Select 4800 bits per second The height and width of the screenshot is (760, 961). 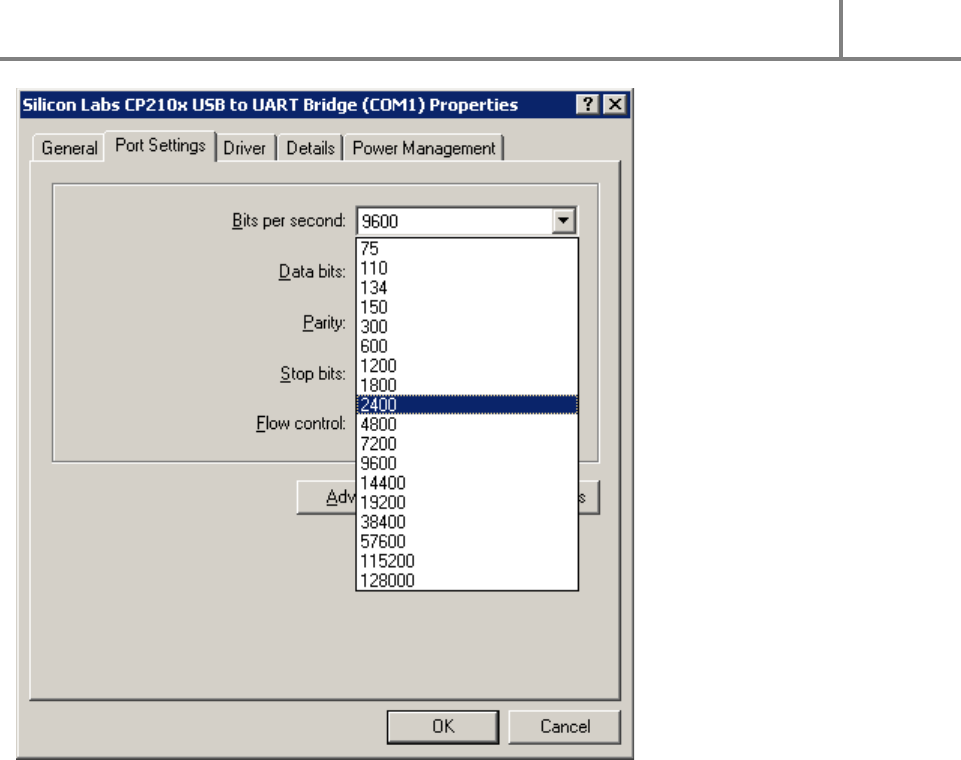[x=467, y=424]
